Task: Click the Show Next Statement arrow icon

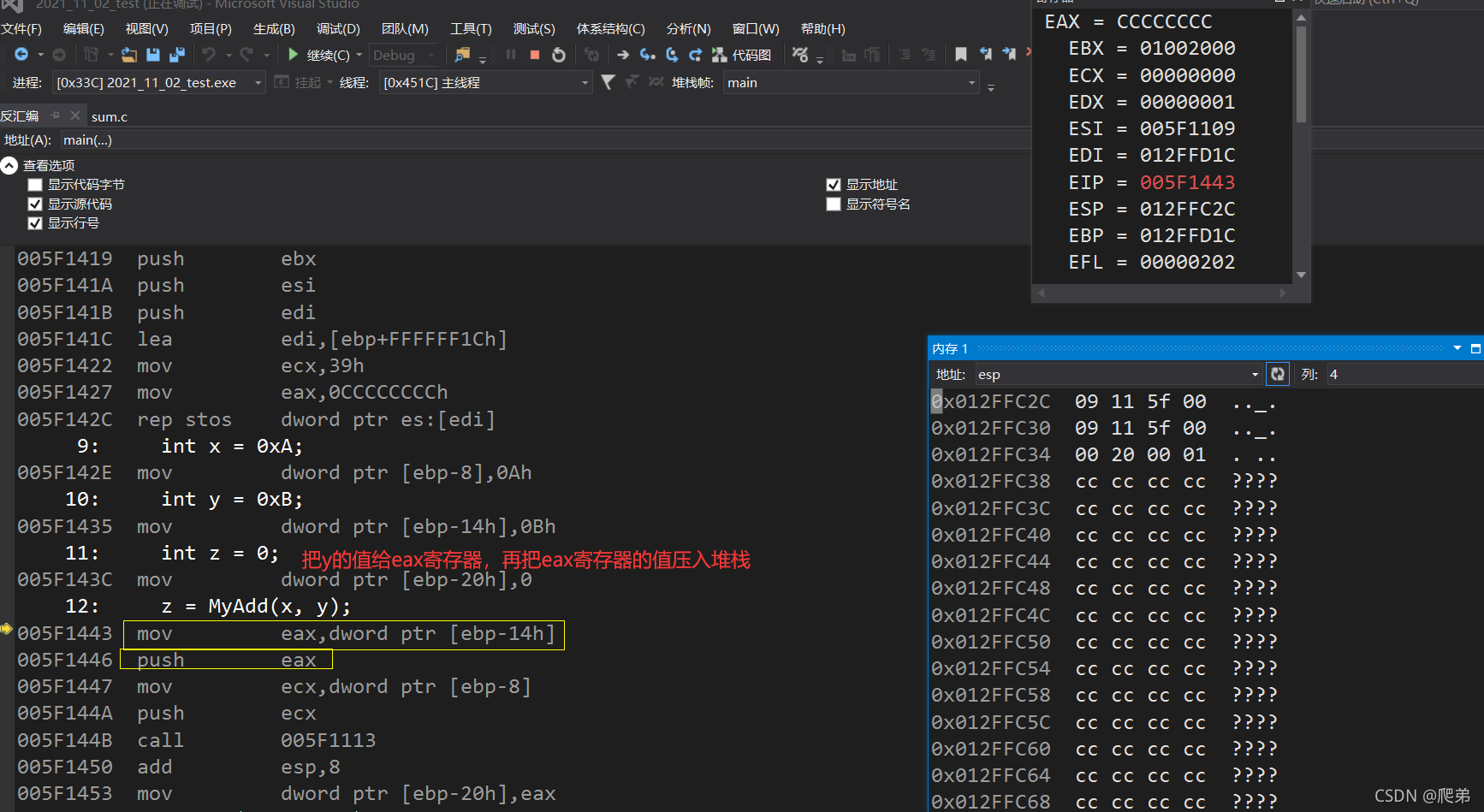Action: (x=623, y=55)
